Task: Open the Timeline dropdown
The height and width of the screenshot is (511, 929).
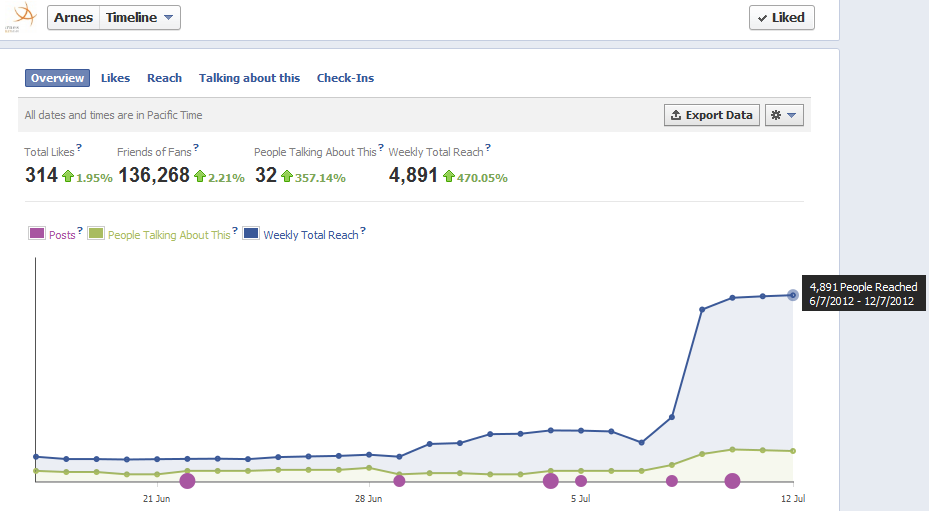Action: pos(140,18)
